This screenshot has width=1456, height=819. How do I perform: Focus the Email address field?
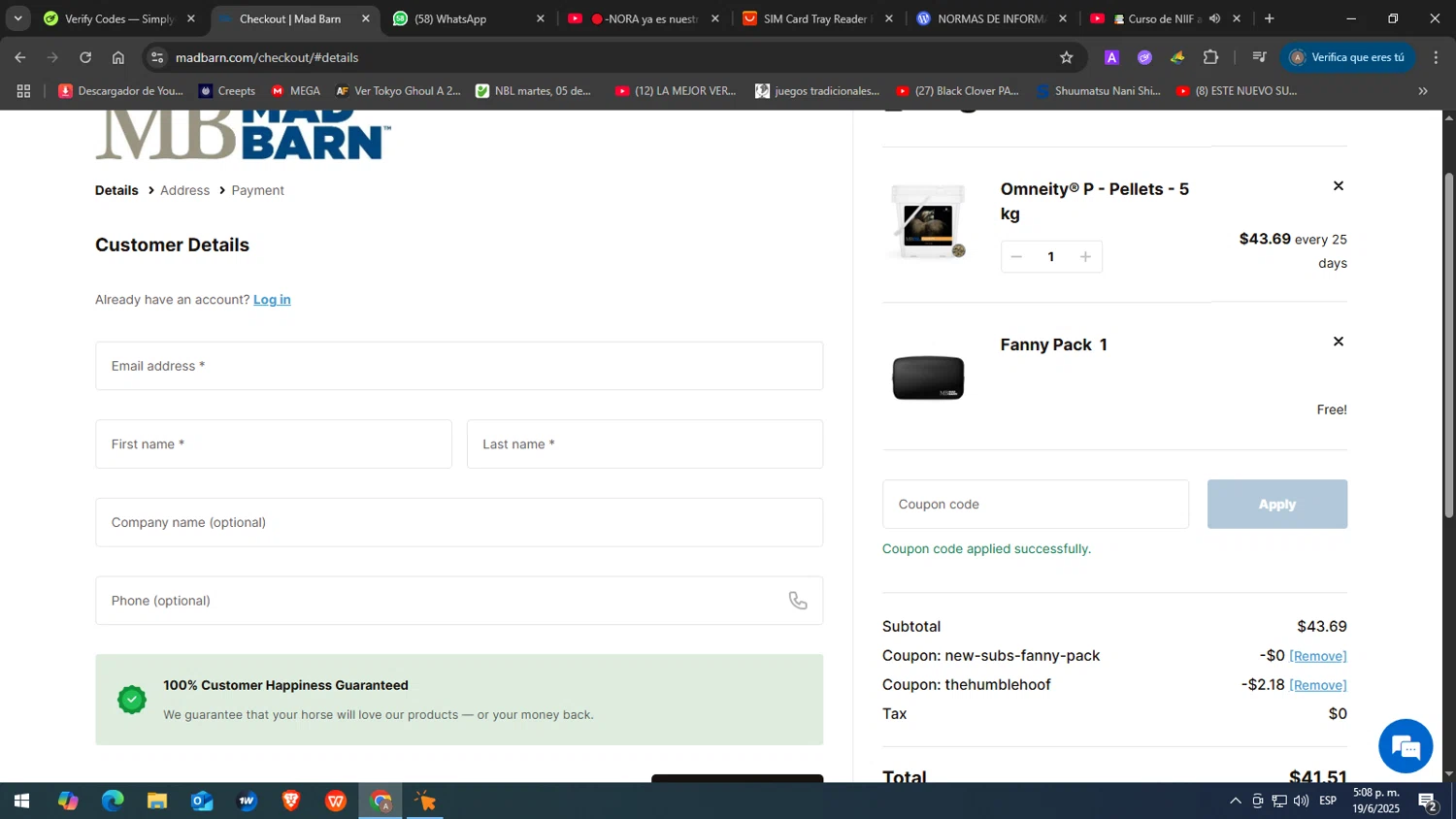pos(459,366)
